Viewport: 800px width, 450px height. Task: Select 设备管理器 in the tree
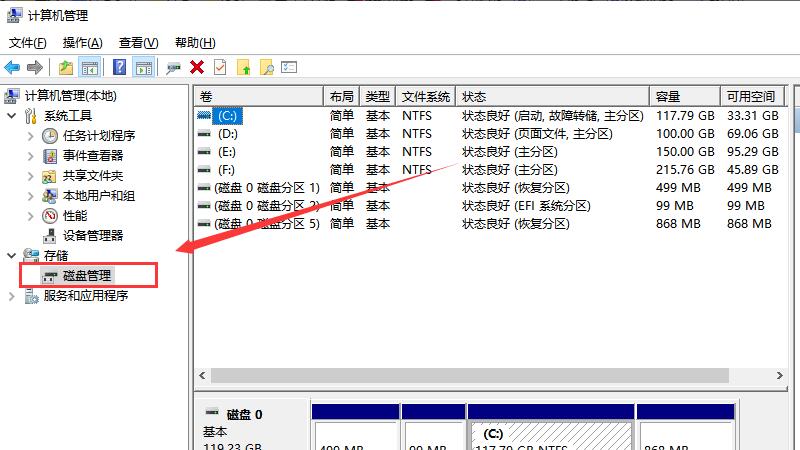[x=92, y=236]
